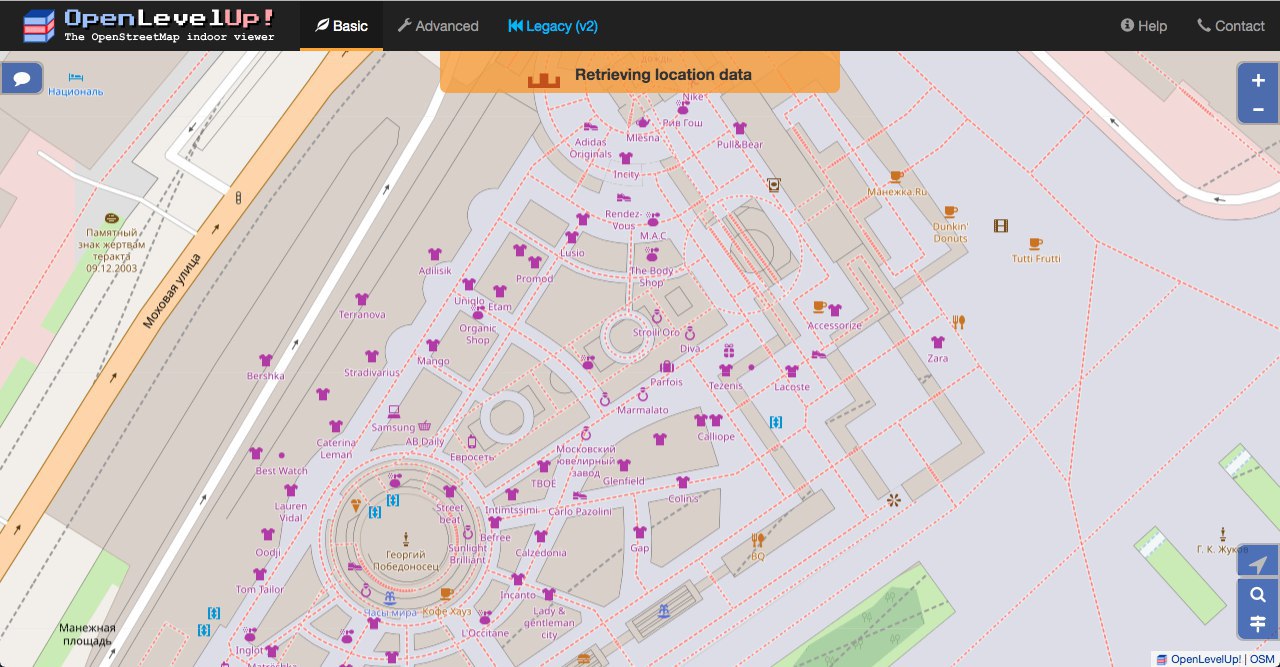Select the Adidas Originals shoe icon
The width and height of the screenshot is (1280, 667).
[590, 127]
